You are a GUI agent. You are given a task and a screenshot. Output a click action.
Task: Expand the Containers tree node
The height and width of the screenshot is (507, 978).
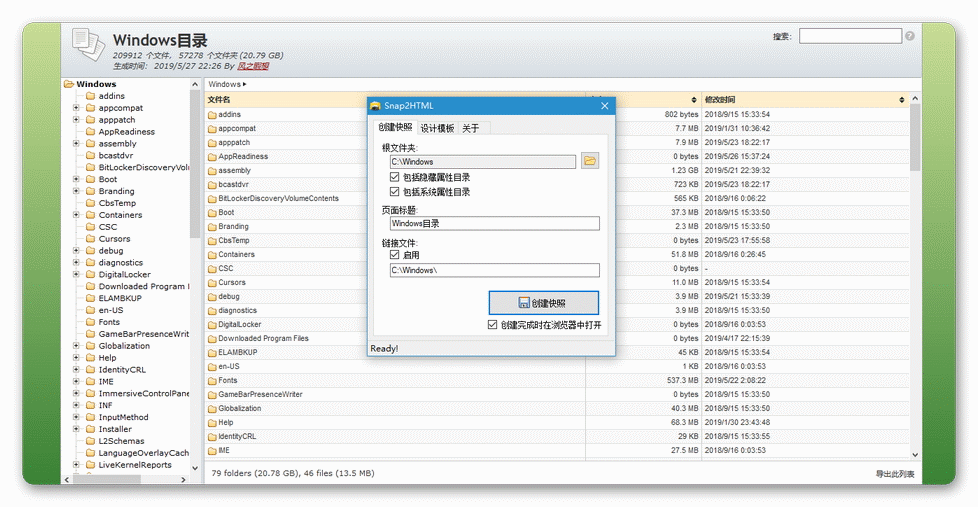(76, 215)
